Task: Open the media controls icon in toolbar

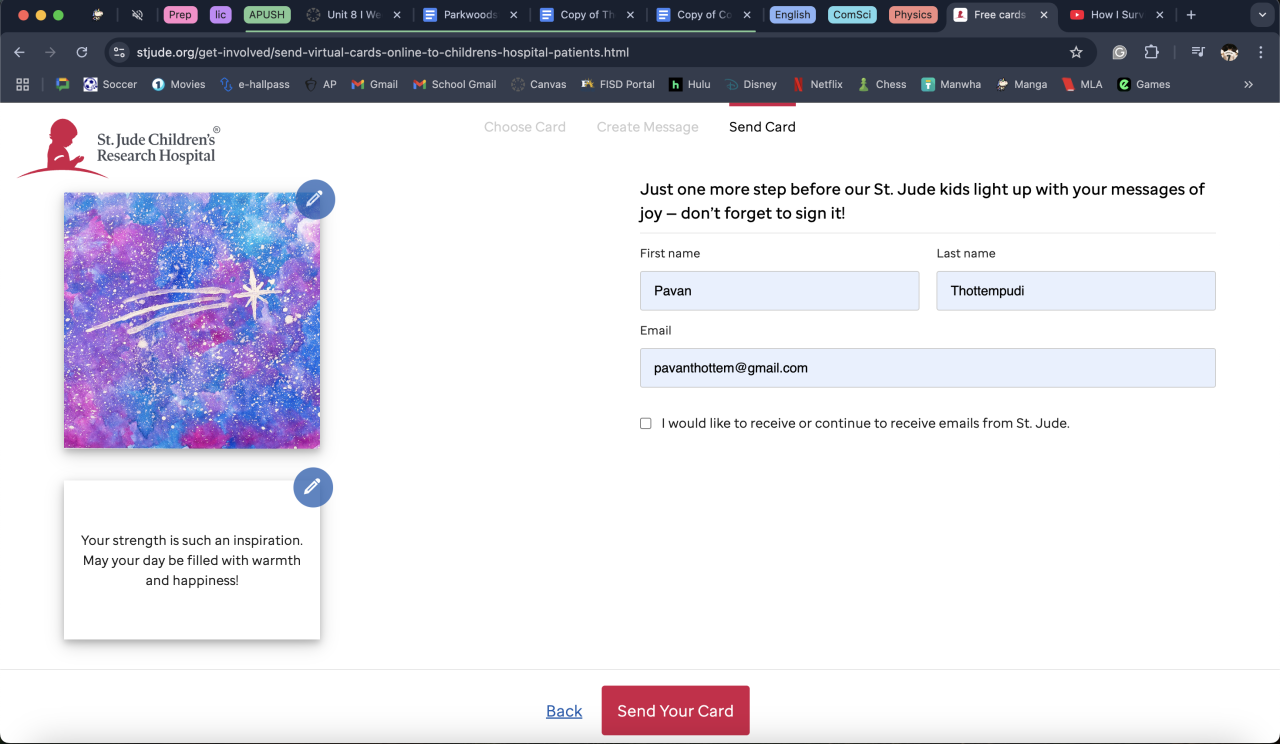Action: pyautogui.click(x=1198, y=52)
